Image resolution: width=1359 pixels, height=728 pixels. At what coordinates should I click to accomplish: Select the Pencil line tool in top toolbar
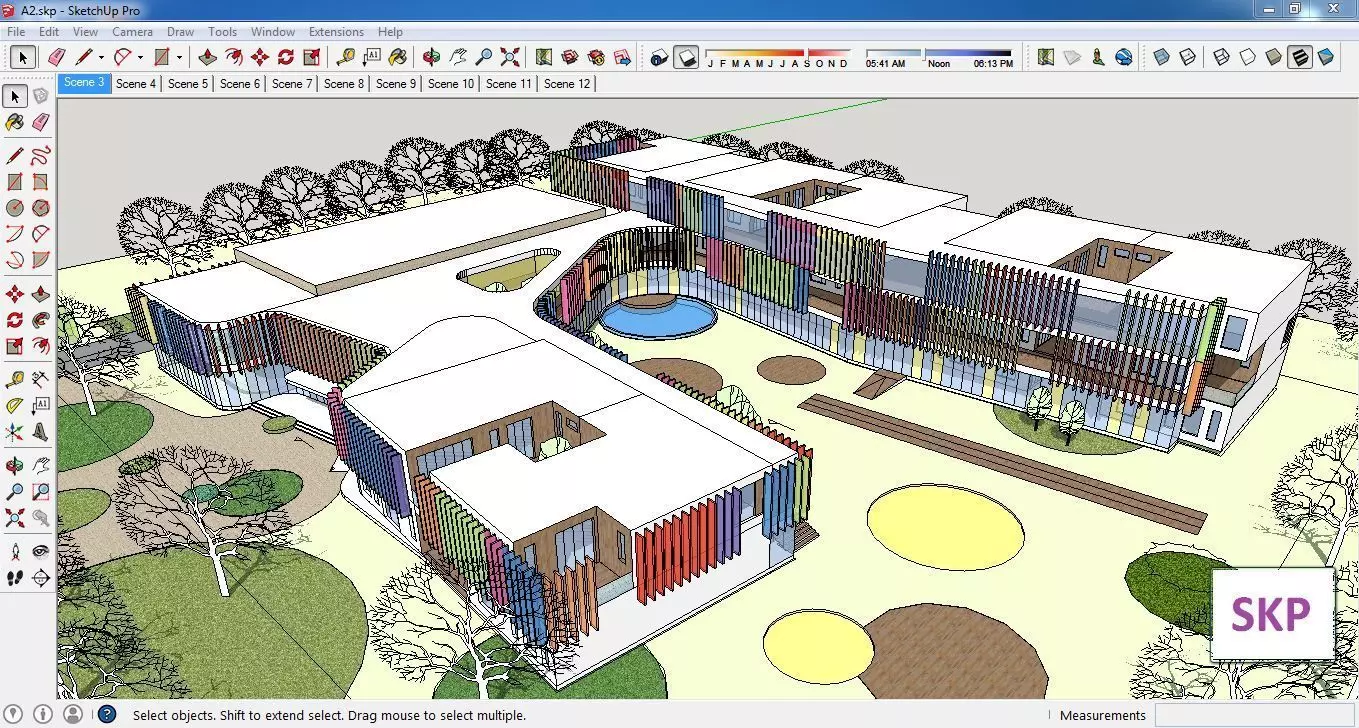pyautogui.click(x=84, y=57)
